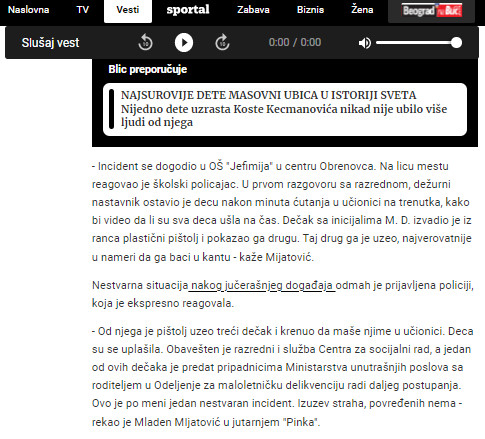Go to the Zabava tab
485x439 pixels.
tap(253, 10)
